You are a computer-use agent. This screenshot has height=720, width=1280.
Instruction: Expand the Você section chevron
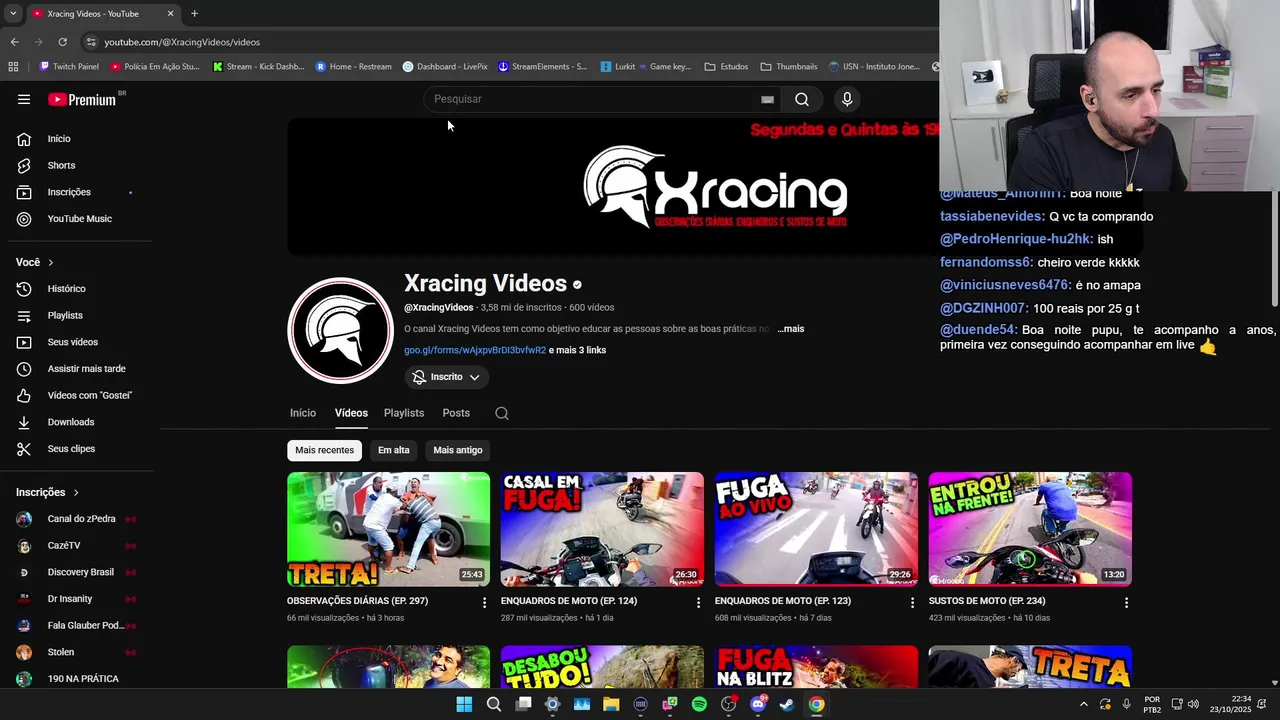(50, 262)
